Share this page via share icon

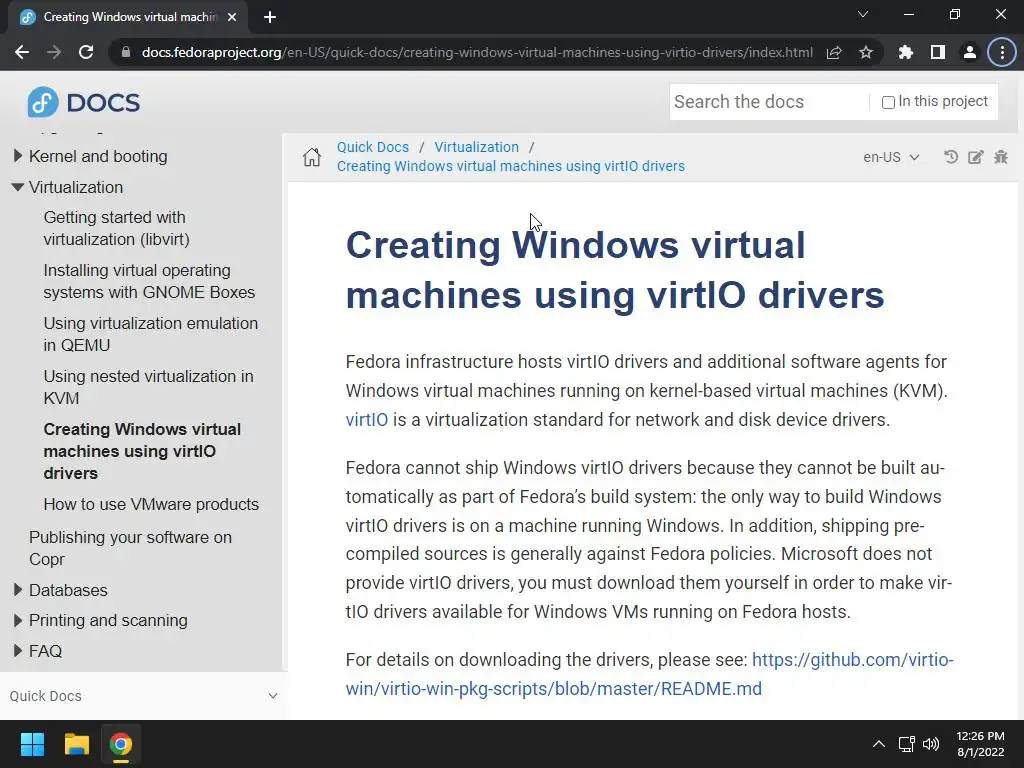[x=834, y=52]
